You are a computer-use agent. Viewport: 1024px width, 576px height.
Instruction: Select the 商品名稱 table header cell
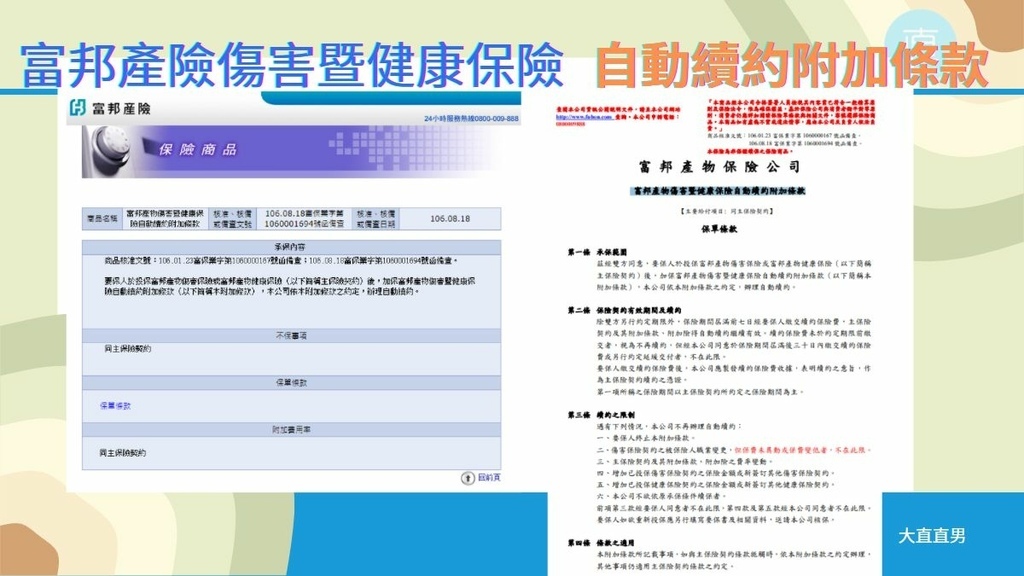pos(103,219)
